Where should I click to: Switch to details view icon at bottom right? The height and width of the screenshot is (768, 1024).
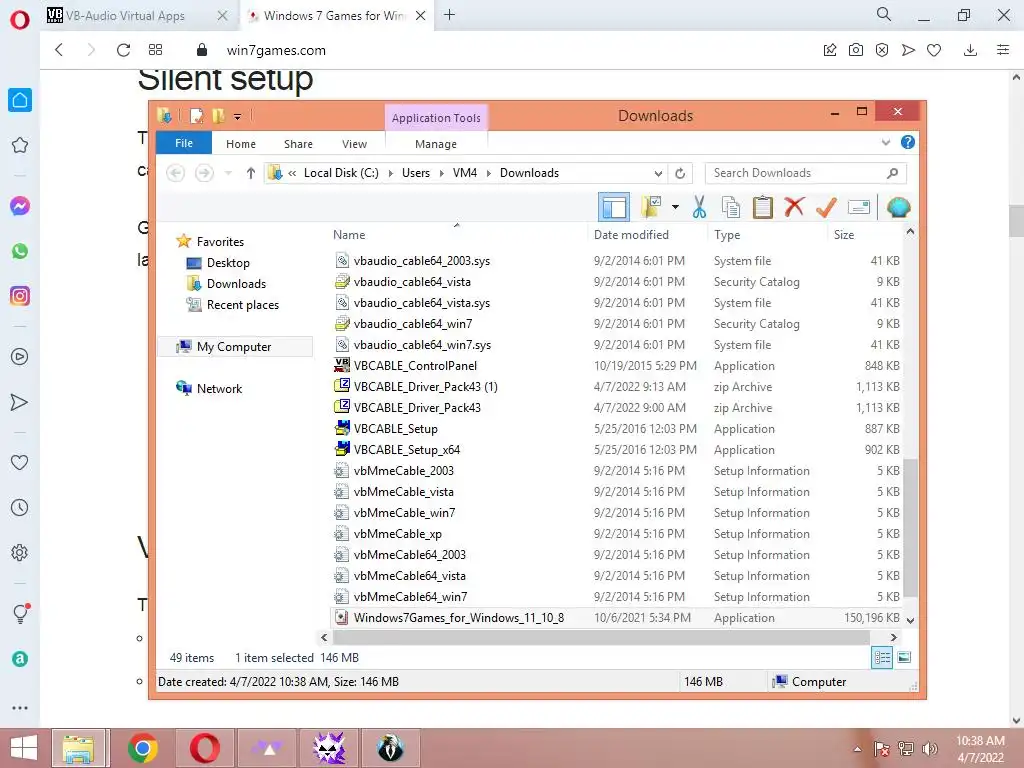(882, 658)
